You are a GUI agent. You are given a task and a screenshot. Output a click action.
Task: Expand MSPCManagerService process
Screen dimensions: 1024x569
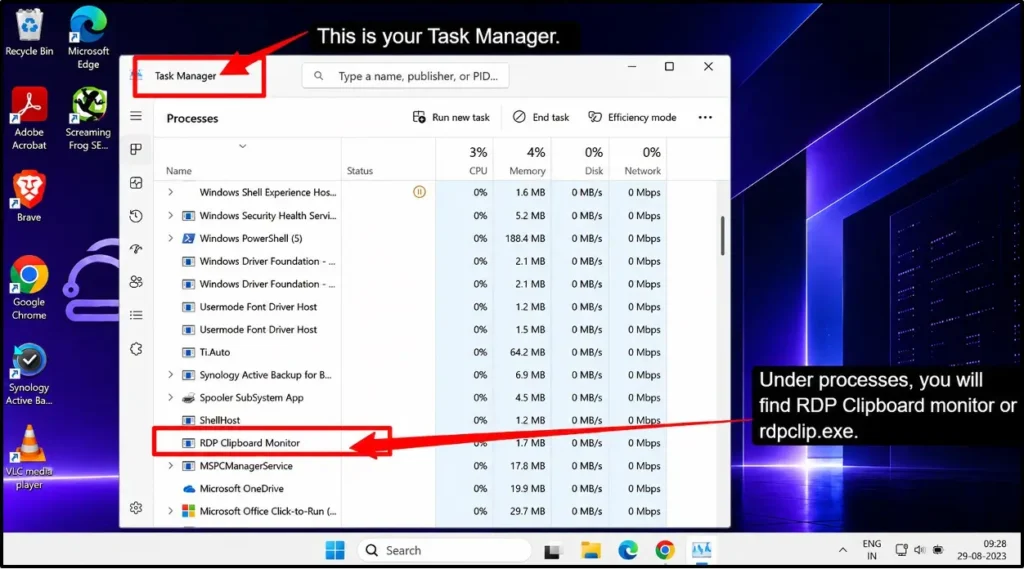click(170, 466)
